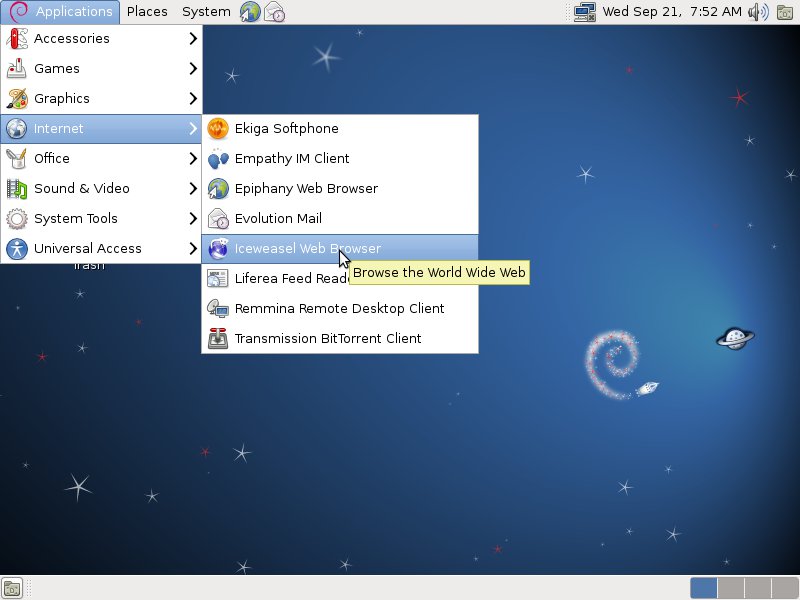Select Transmission BitTorrent Client label

click(328, 338)
